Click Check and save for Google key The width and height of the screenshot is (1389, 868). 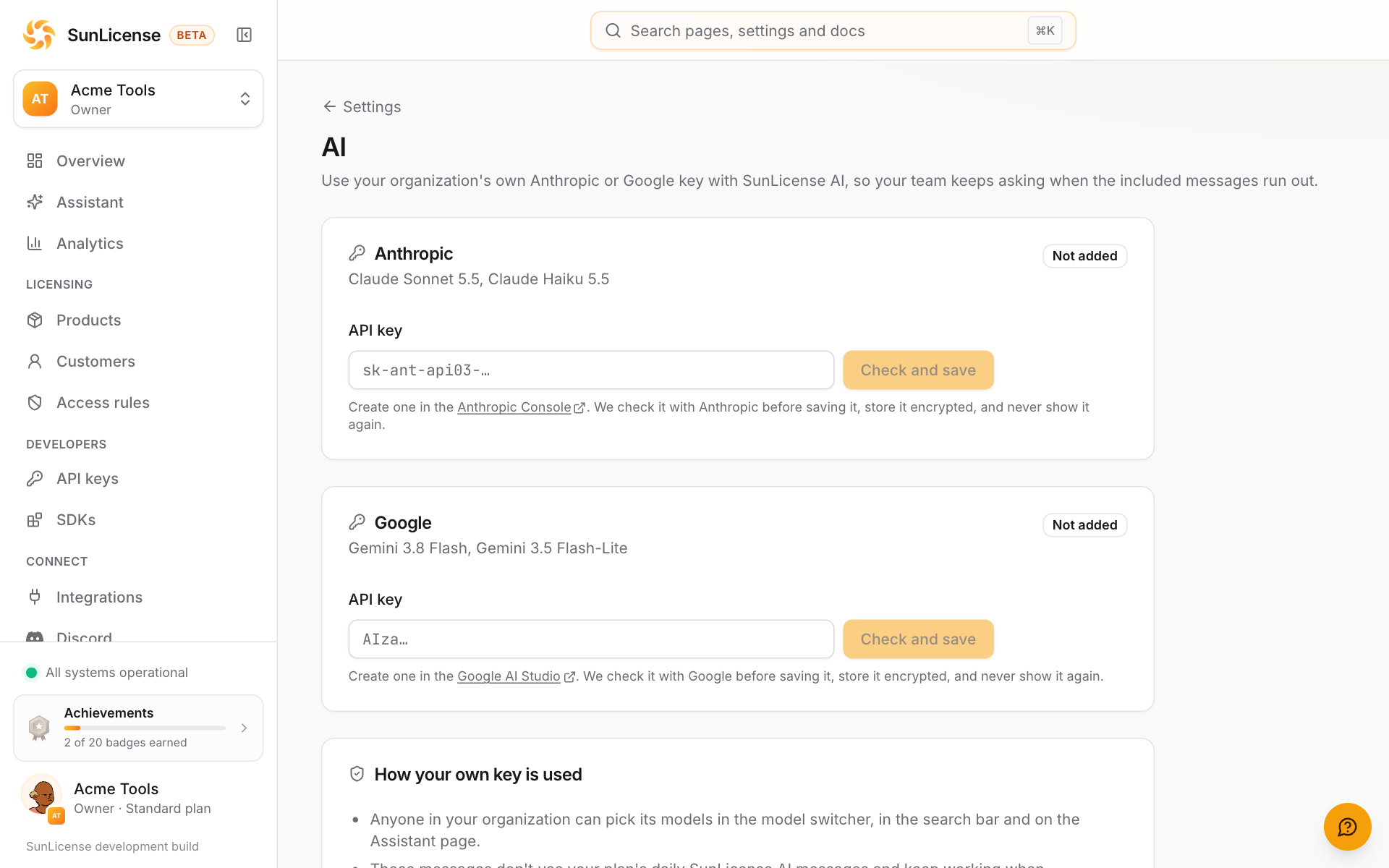point(918,639)
